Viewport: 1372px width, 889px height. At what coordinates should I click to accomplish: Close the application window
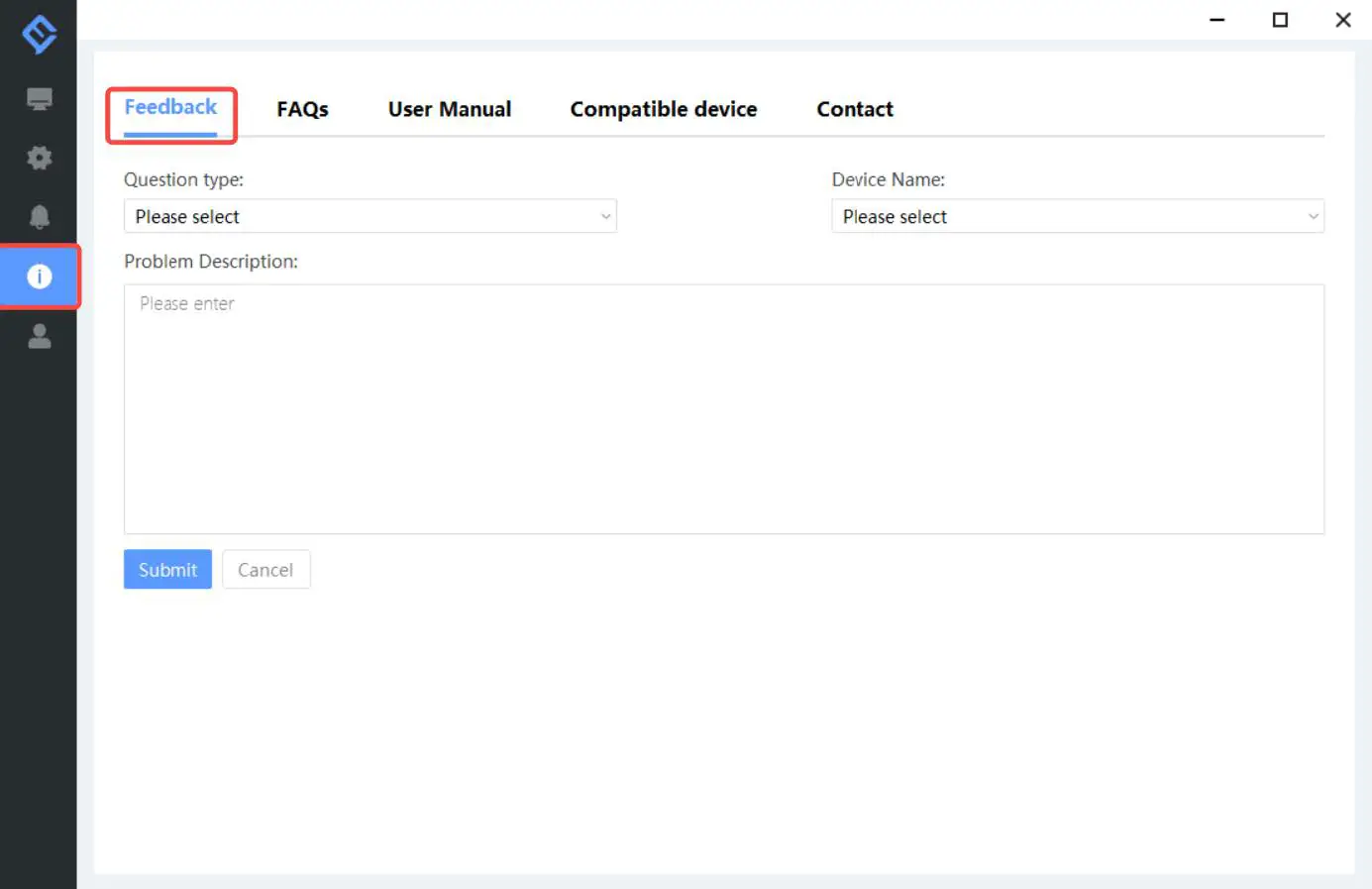coord(1343,20)
